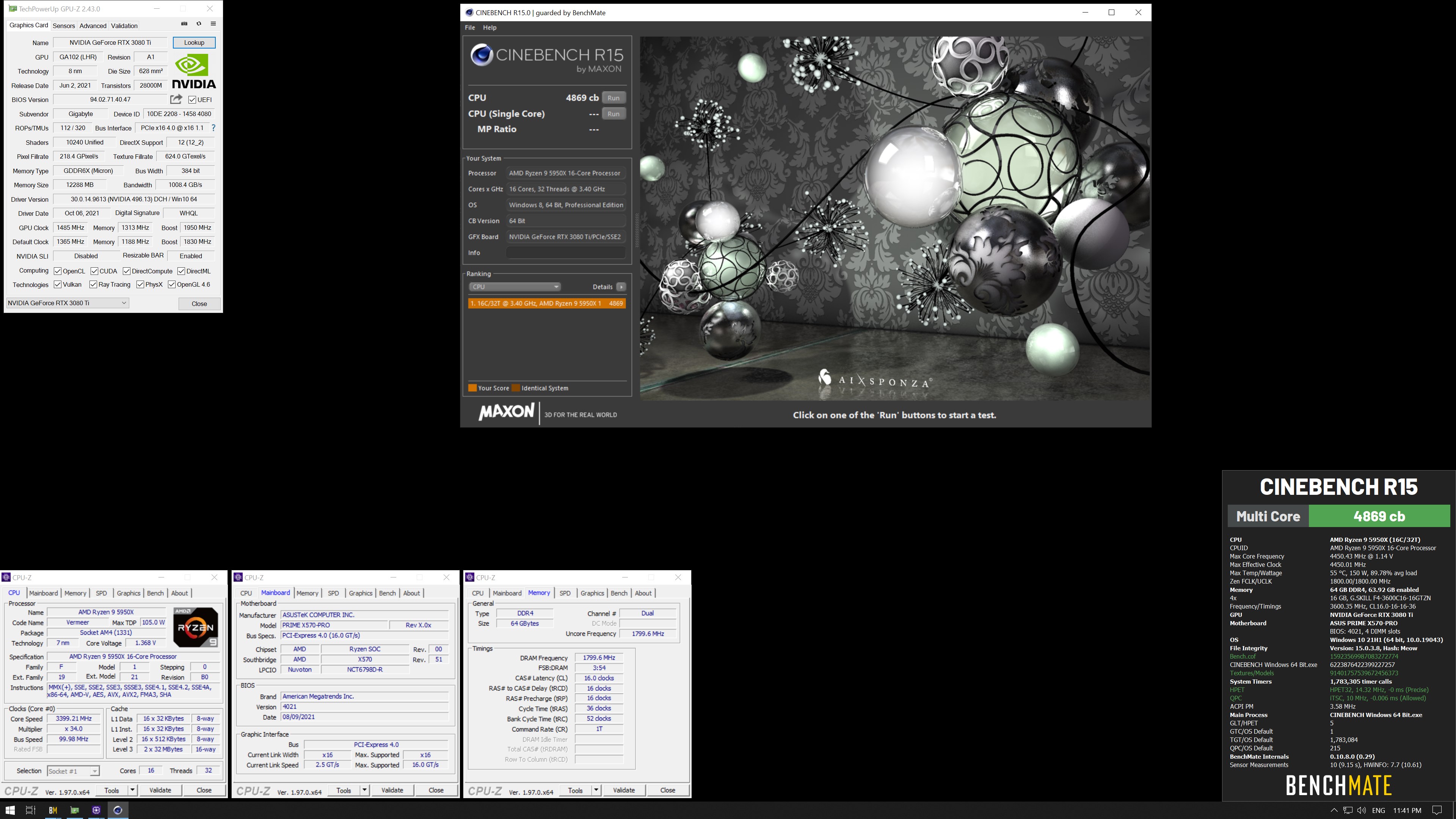The height and width of the screenshot is (819, 1456).
Task: Open the Help menu in Cinebench
Action: 490,27
